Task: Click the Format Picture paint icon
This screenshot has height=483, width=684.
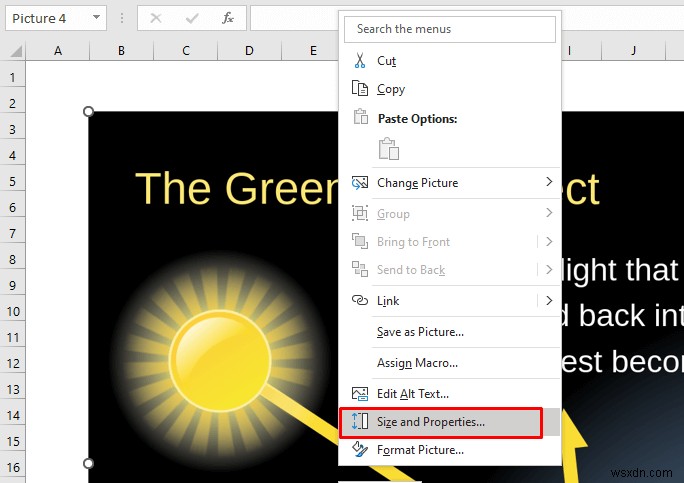Action: point(360,449)
